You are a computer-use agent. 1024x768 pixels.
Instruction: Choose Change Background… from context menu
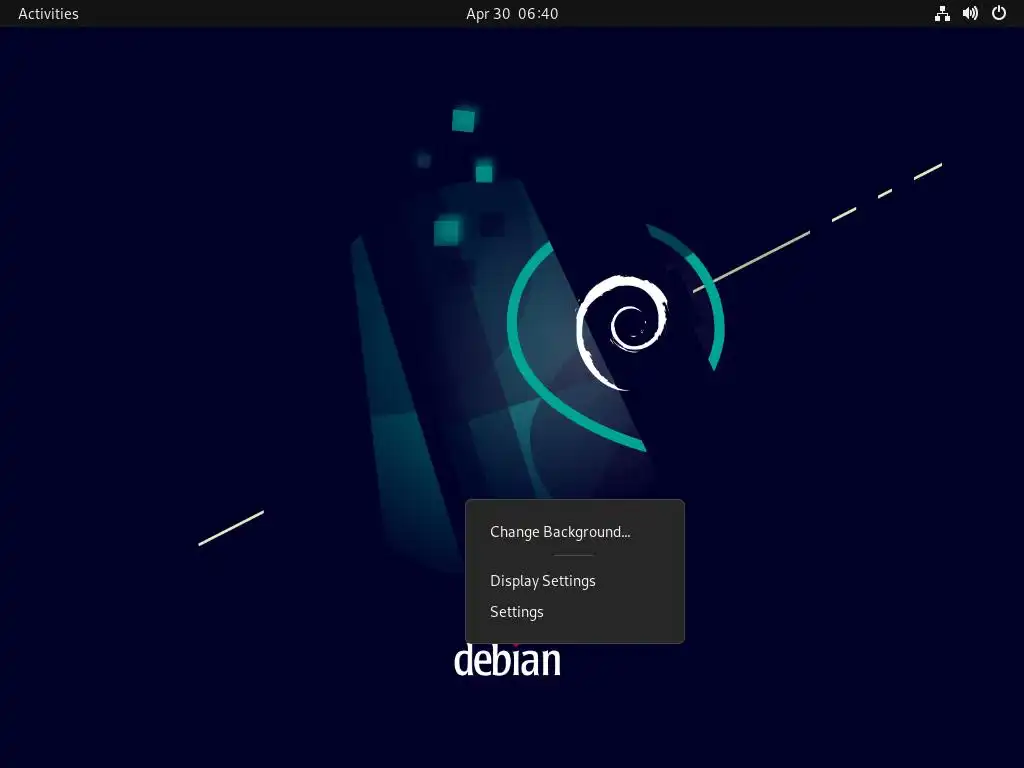[575, 532]
